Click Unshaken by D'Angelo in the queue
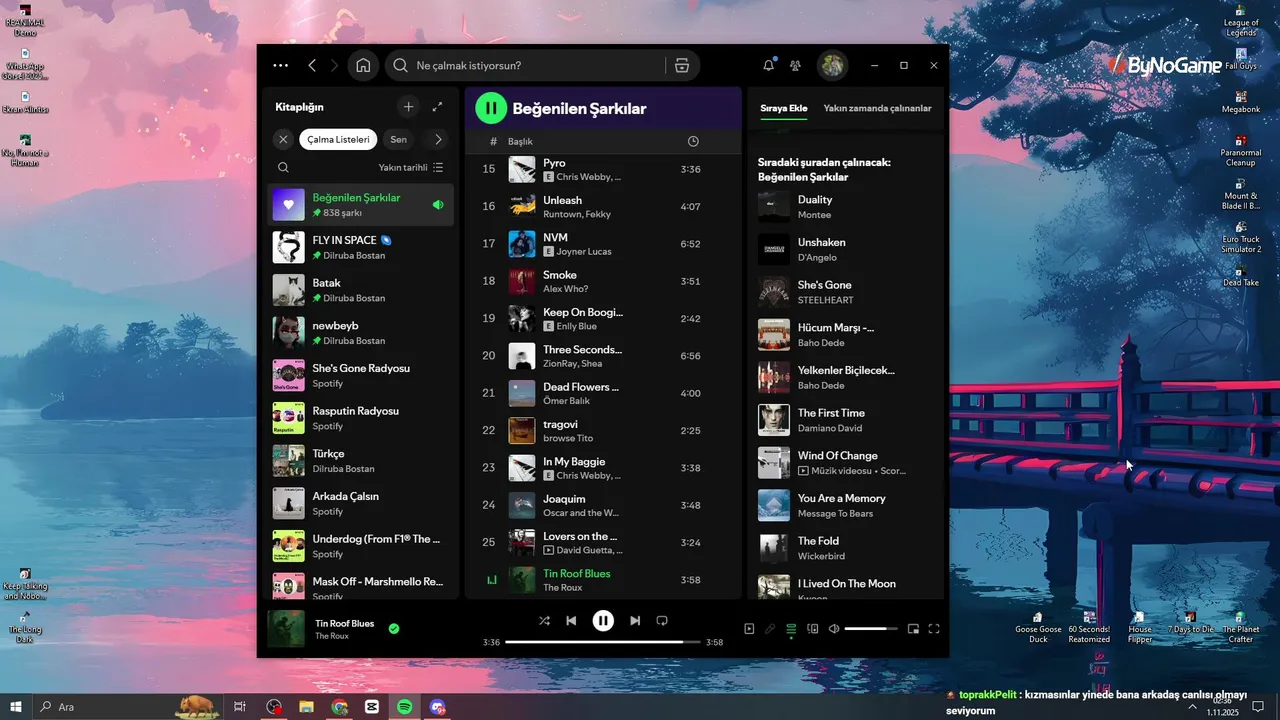Screen dimensions: 1280x720 tap(846, 249)
